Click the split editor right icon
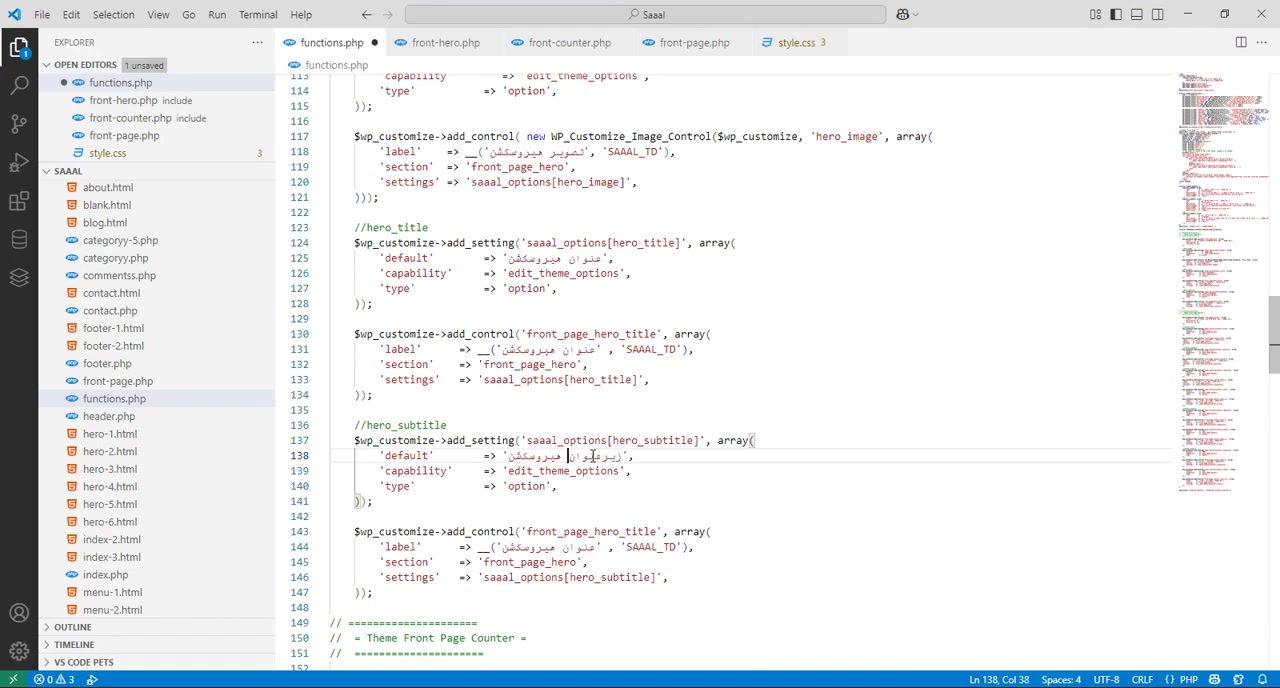Viewport: 1280px width, 688px height. click(1241, 42)
